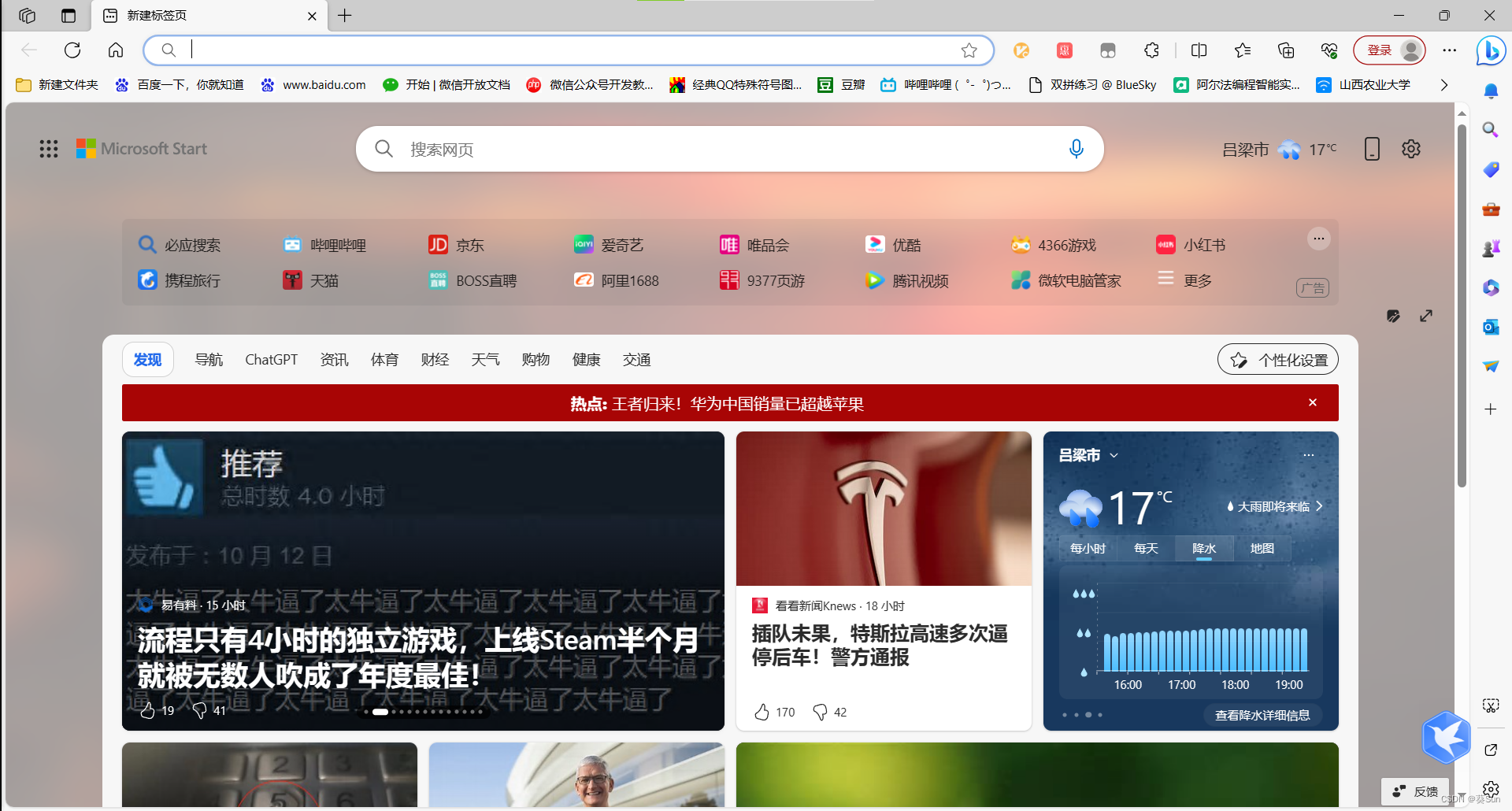Open a new browser tab with plus
Screen dimensions: 1512x811
pos(345,16)
